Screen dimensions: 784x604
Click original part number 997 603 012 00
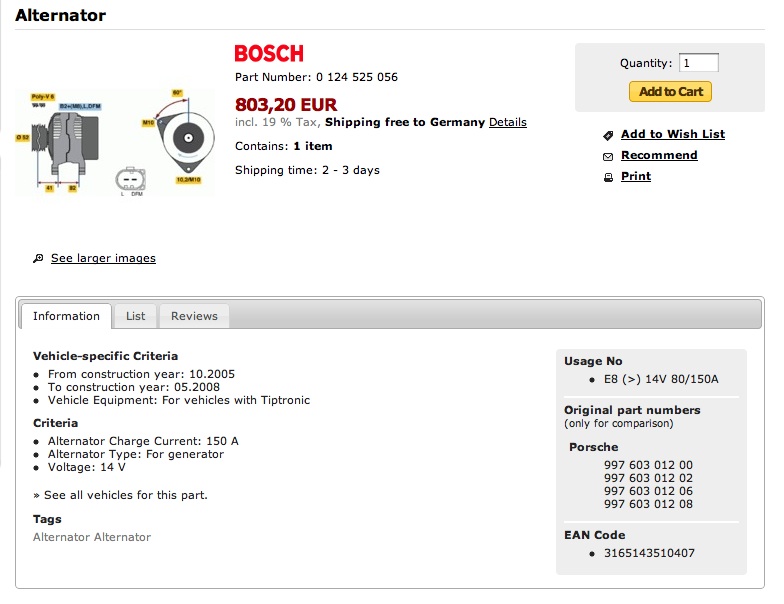point(648,465)
